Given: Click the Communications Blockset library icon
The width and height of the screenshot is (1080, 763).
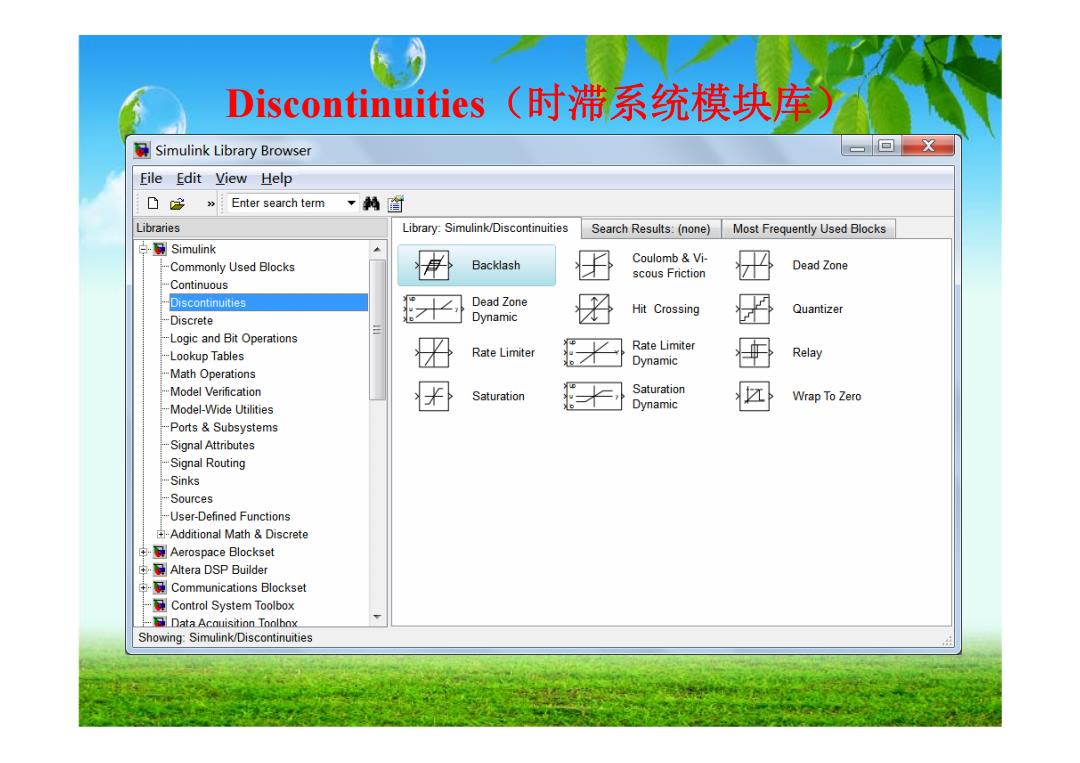Looking at the screenshot, I should point(160,588).
